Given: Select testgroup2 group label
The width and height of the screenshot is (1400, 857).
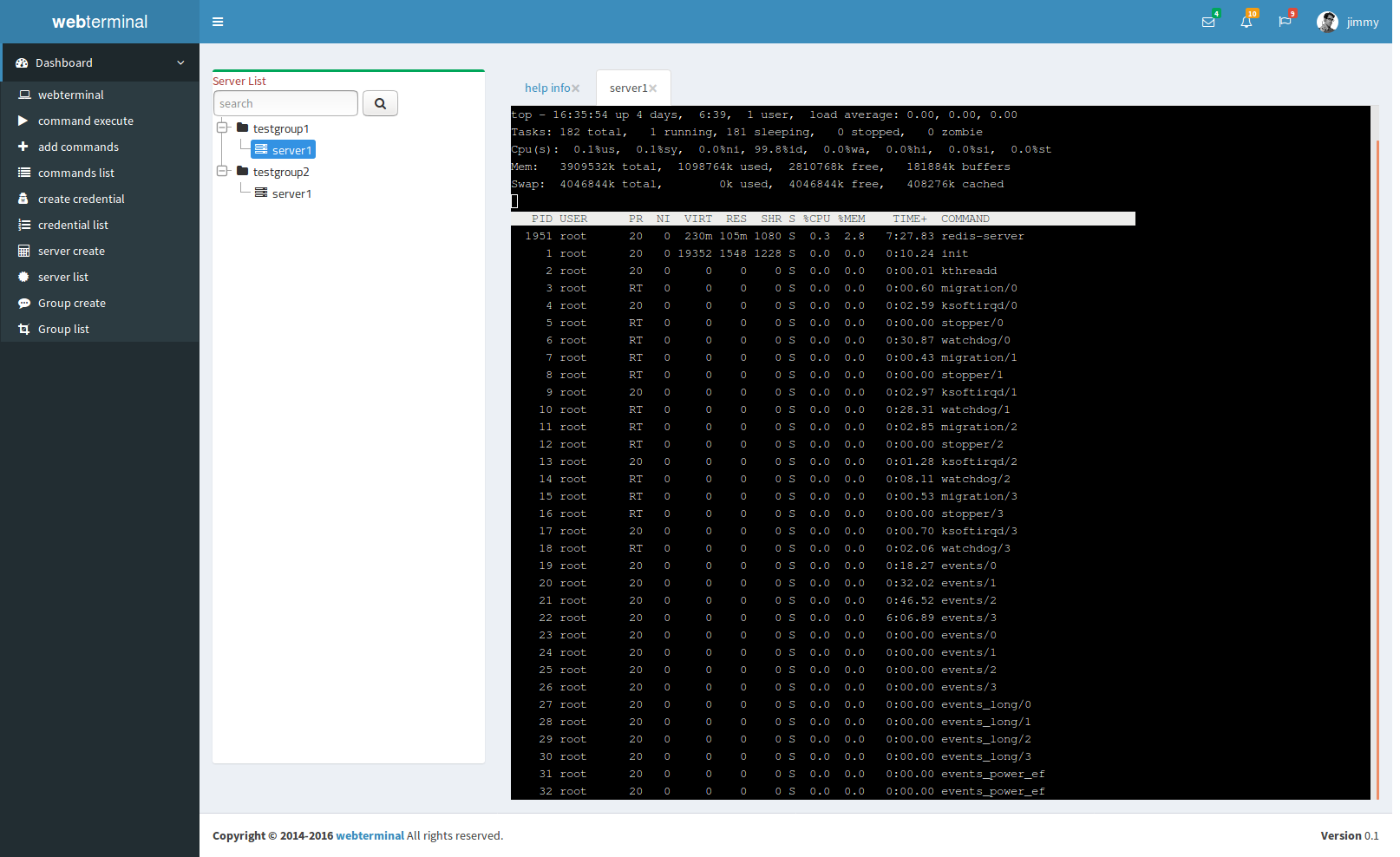Looking at the screenshot, I should pos(281,172).
